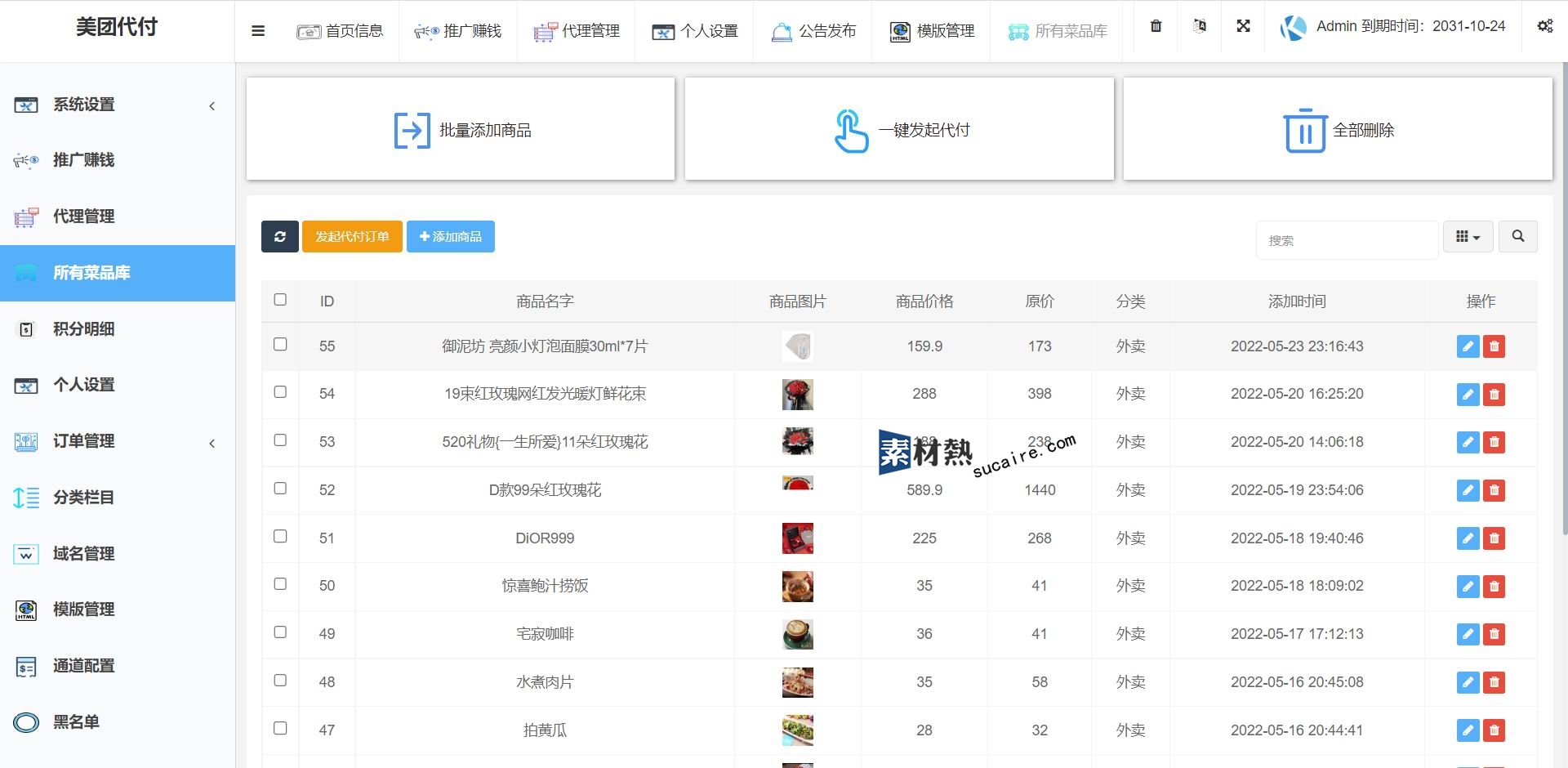Open 域名管理 in sidebar
Screen dimensions: 1568x768
pos(118,554)
